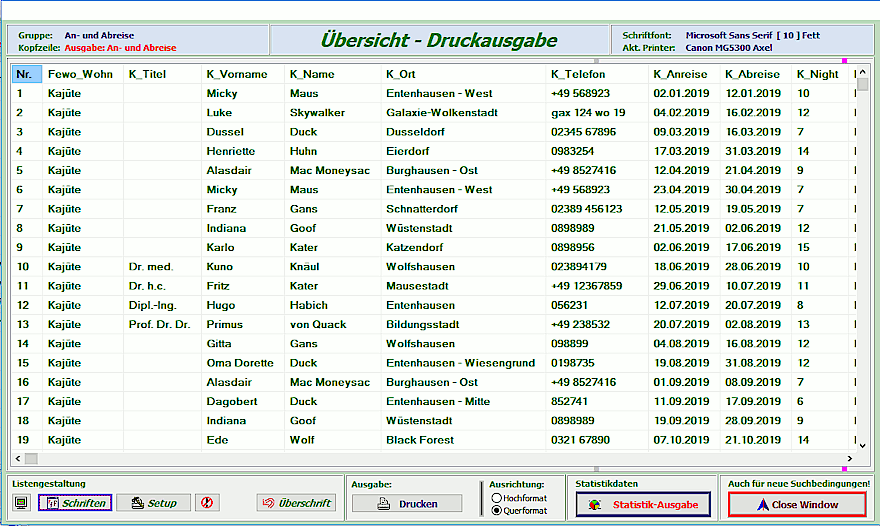The width and height of the screenshot is (880, 526).
Task: Click the Überschrift heading button
Action: pyautogui.click(x=295, y=503)
